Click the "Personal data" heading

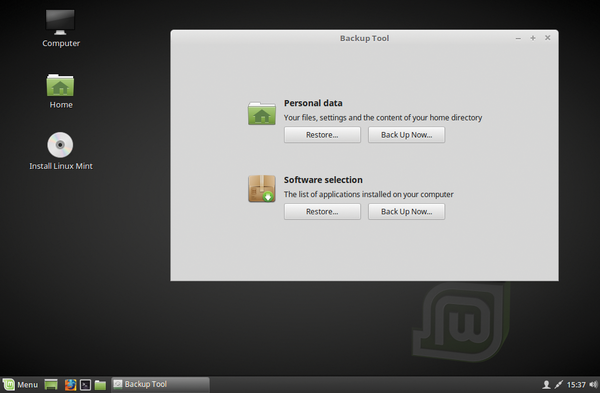tap(313, 103)
